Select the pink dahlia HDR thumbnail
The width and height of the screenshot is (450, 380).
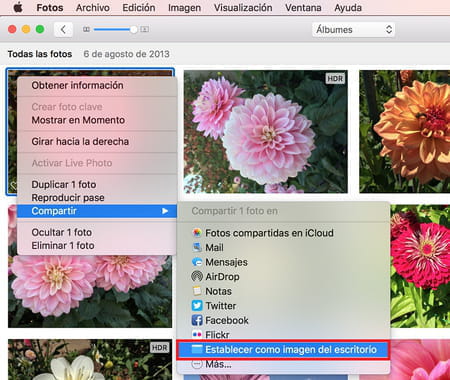[x=266, y=131]
